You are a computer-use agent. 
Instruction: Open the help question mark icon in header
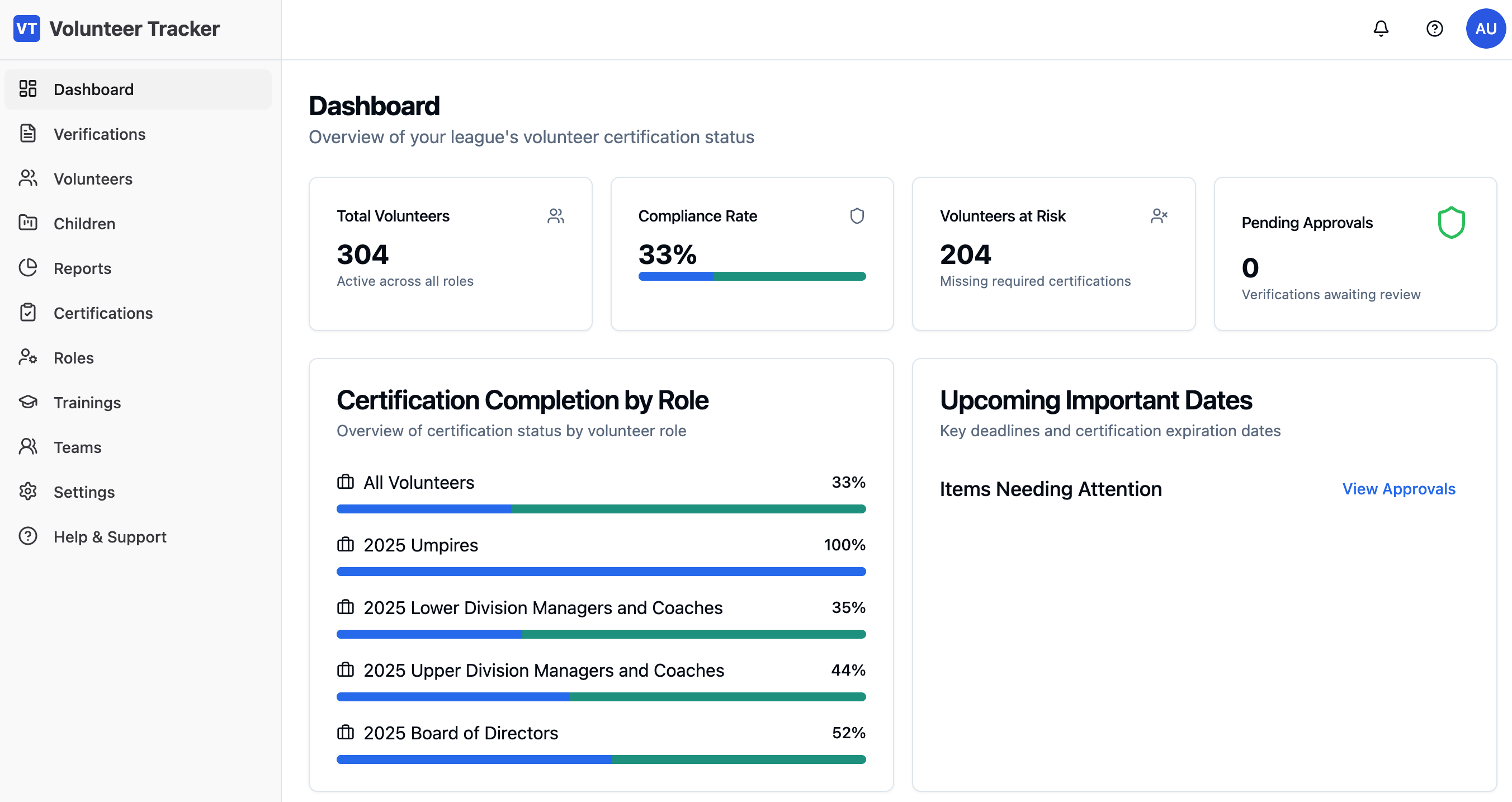click(1434, 28)
